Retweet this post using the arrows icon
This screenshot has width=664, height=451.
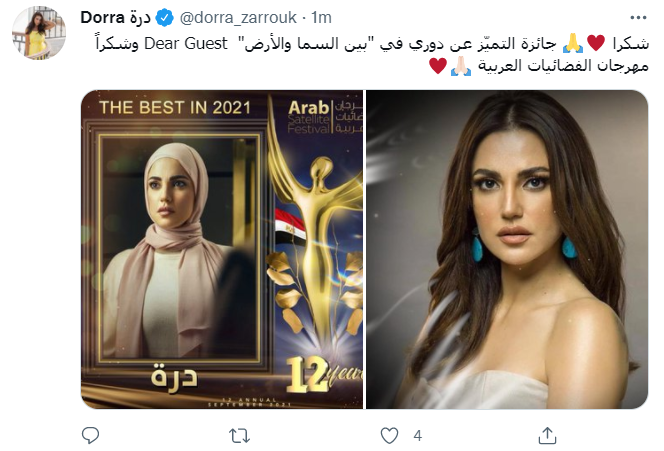tap(239, 435)
